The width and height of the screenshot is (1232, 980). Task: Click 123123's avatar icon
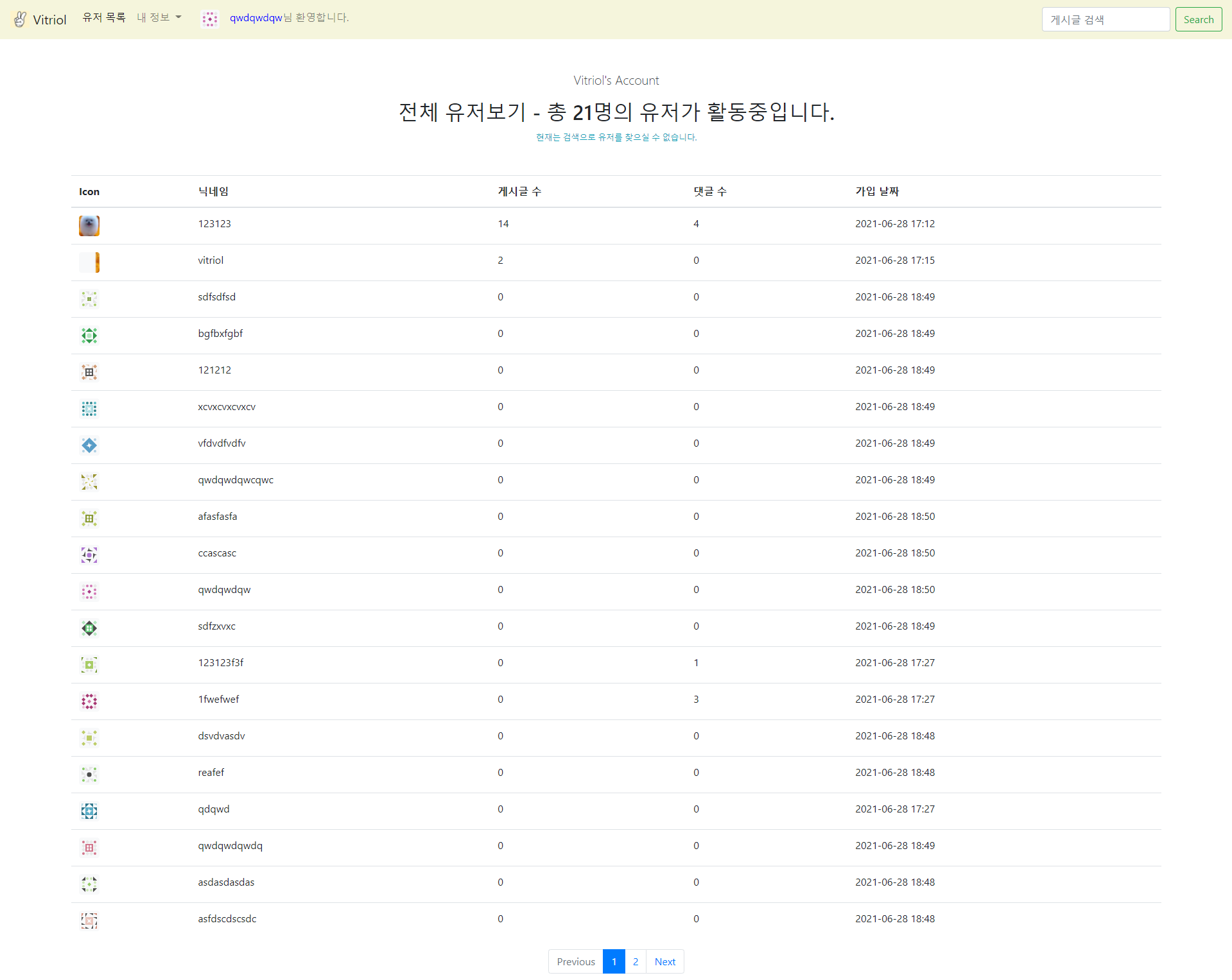pos(89,225)
